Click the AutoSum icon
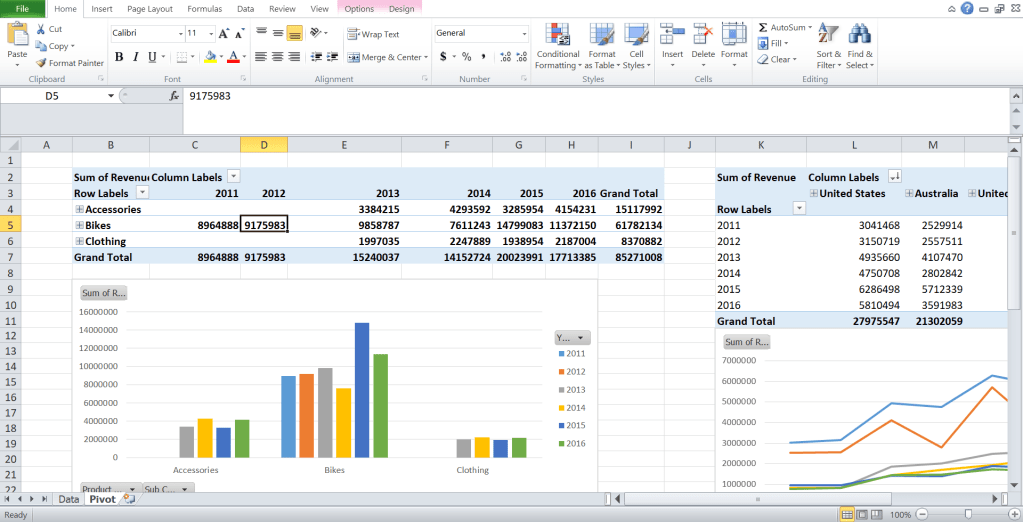Screen dimensions: 1023x522 tap(783, 27)
